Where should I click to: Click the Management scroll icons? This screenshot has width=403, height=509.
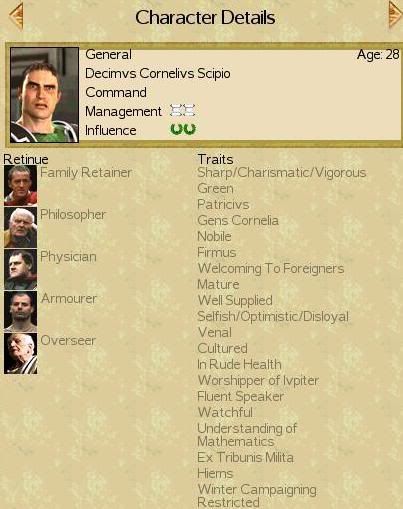click(x=182, y=110)
